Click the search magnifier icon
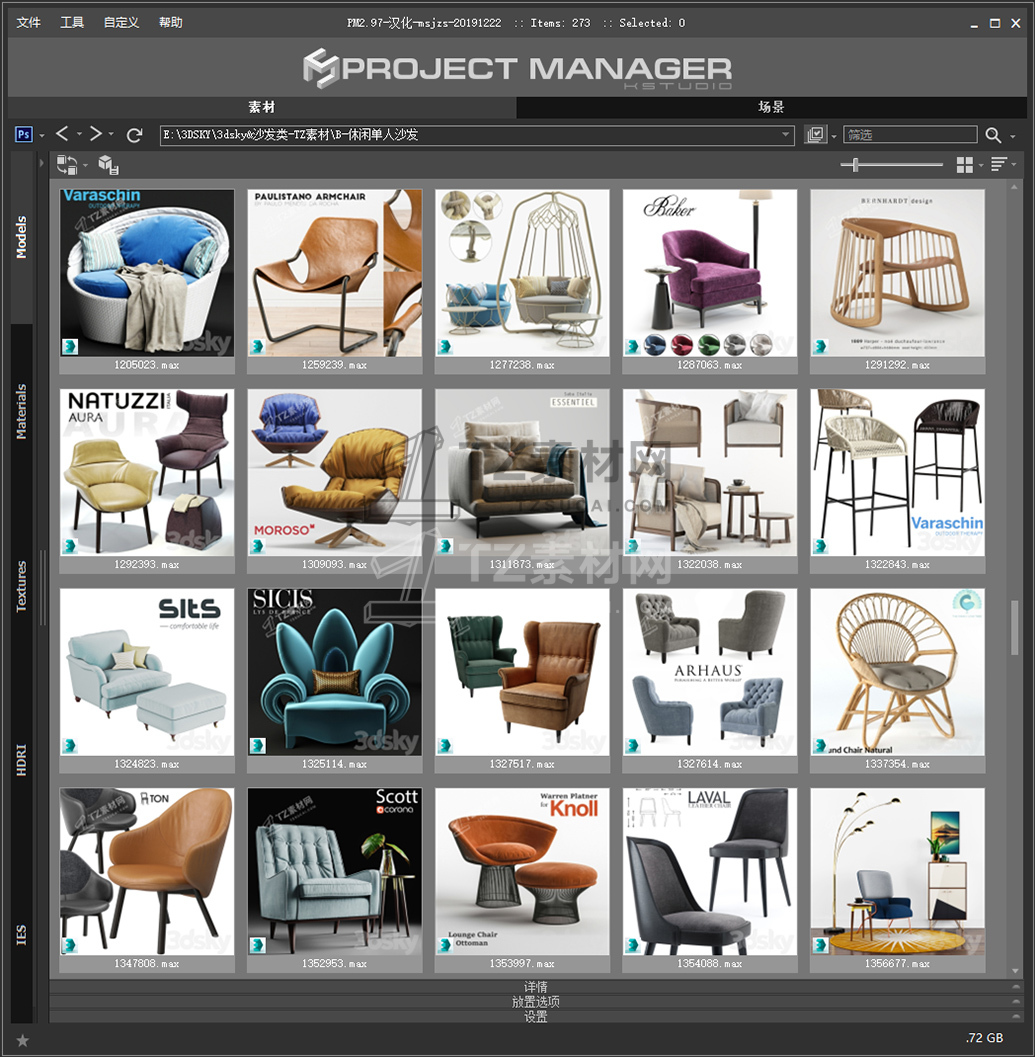This screenshot has height=1057, width=1035. point(993,135)
